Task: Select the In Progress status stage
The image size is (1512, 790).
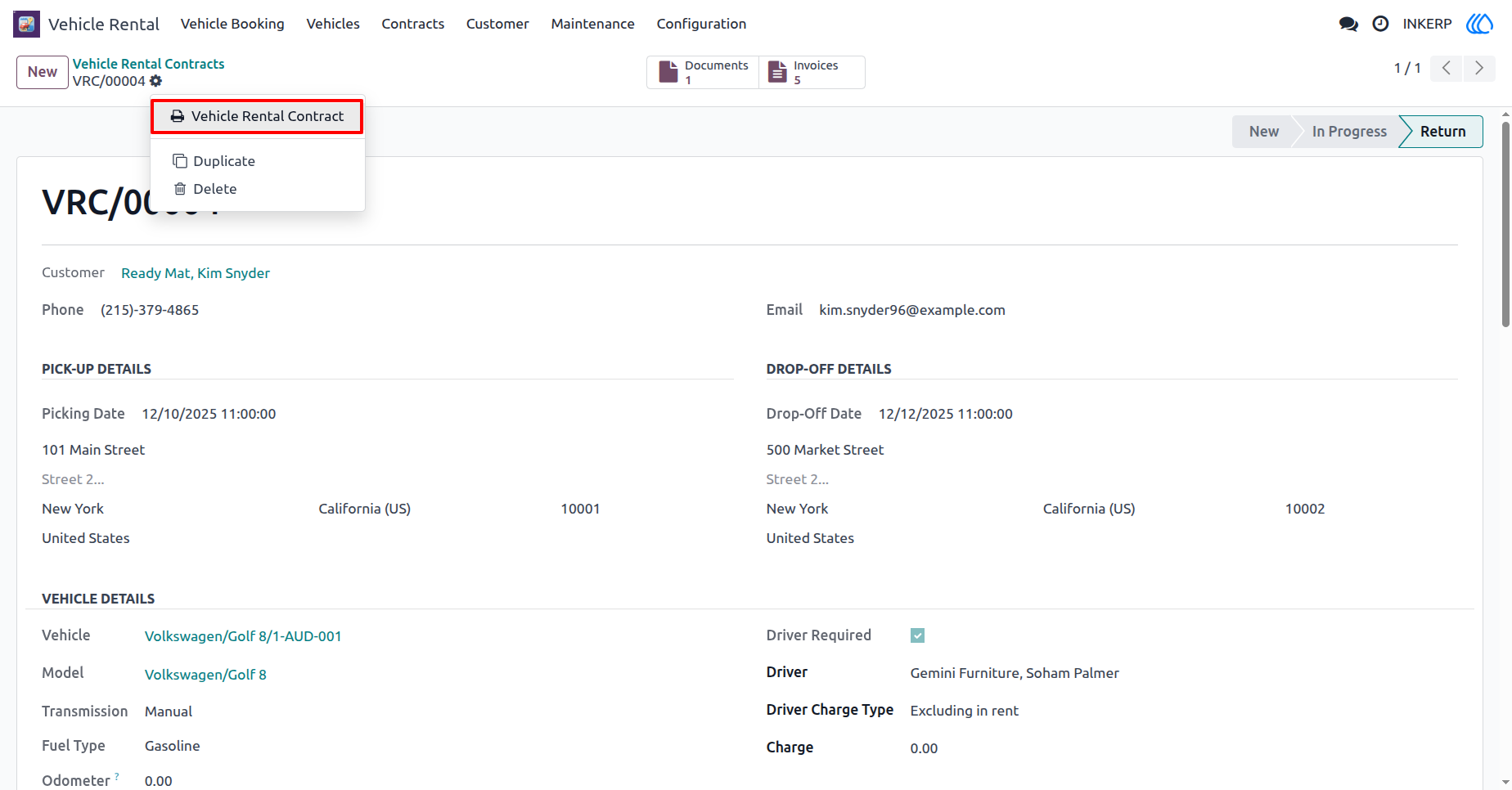Action: pos(1349,132)
